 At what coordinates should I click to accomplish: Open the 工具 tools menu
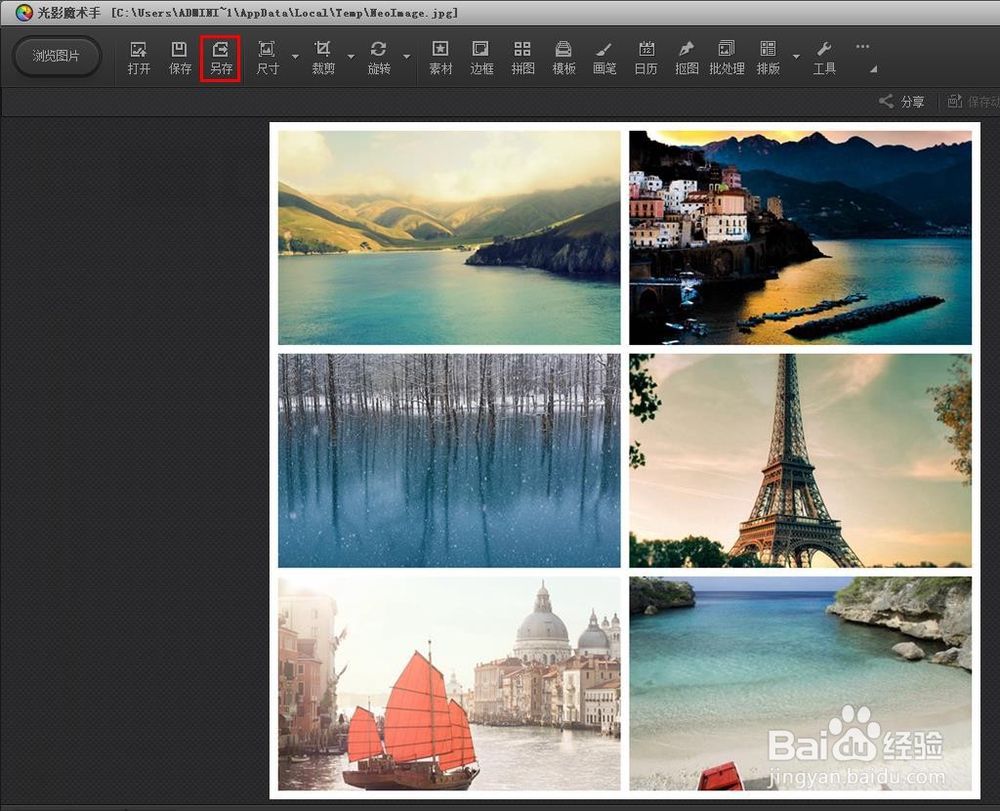tap(824, 58)
